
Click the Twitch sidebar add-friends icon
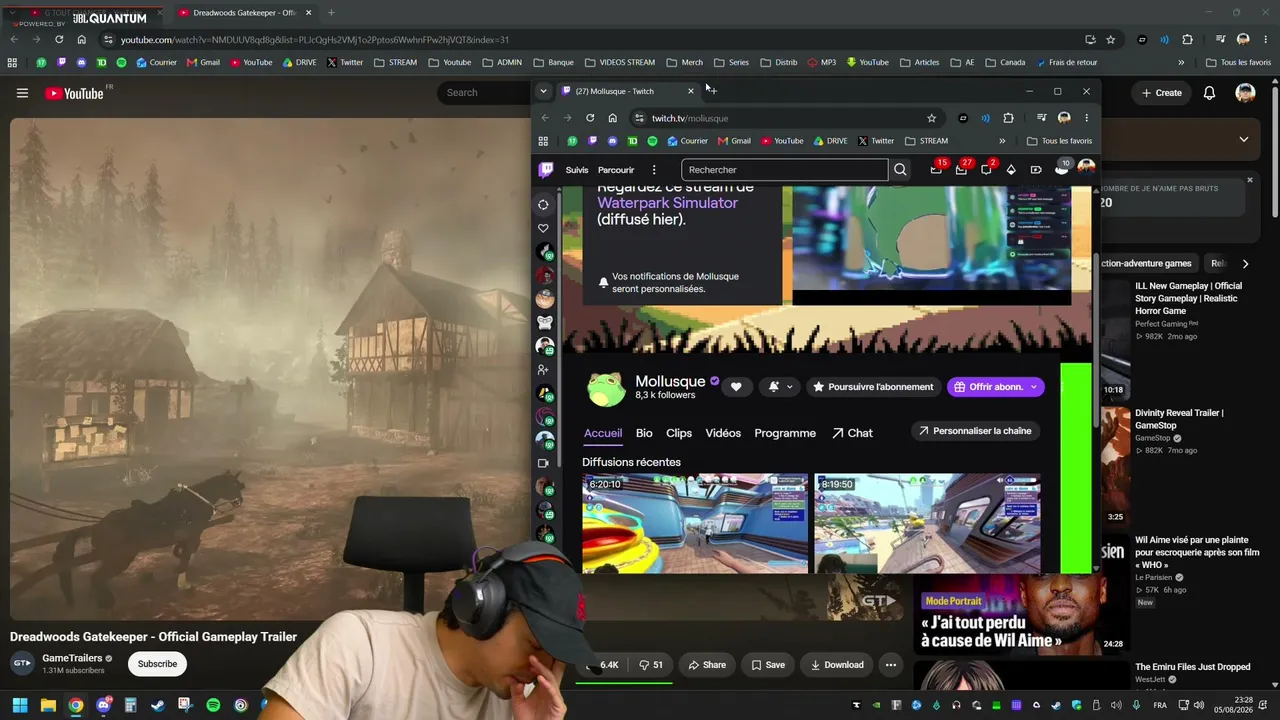click(543, 370)
